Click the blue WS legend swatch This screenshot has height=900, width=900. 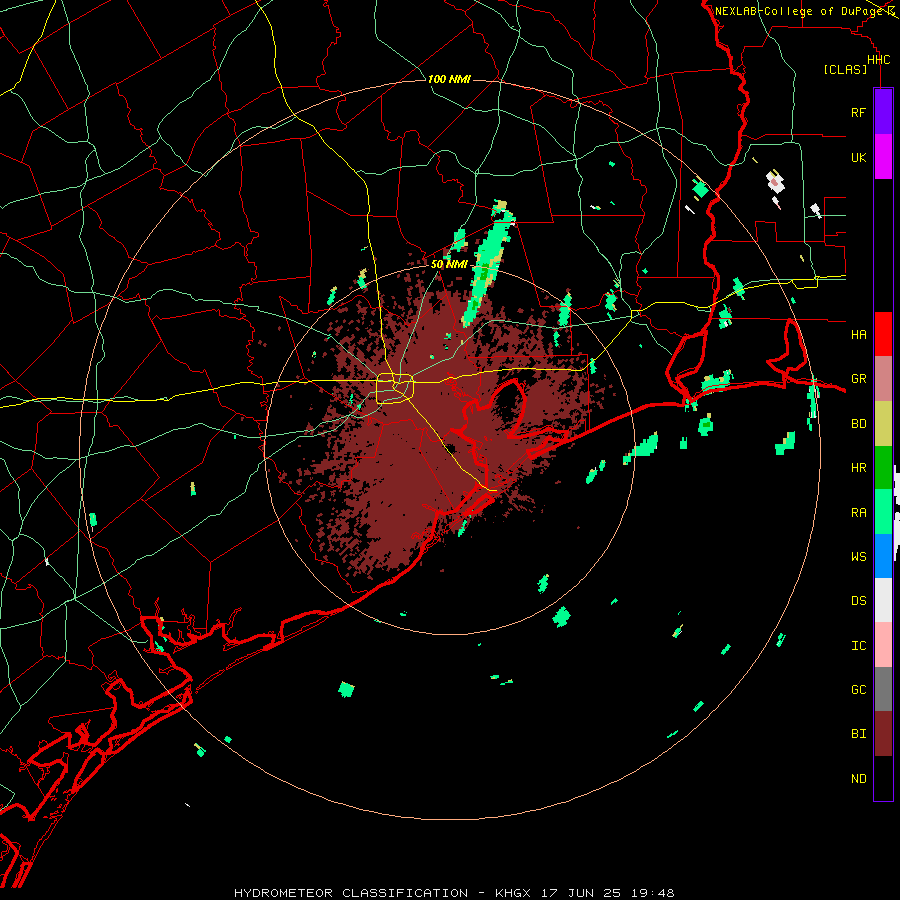click(x=883, y=556)
